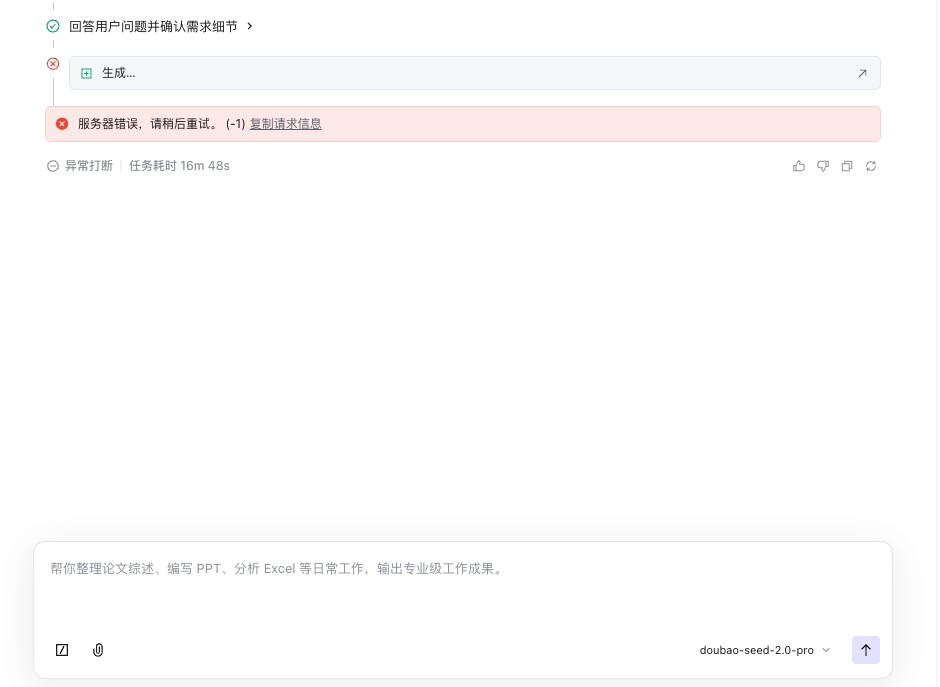This screenshot has height=687, width=940.
Task: Open the 生成... task card
Action: [474, 73]
